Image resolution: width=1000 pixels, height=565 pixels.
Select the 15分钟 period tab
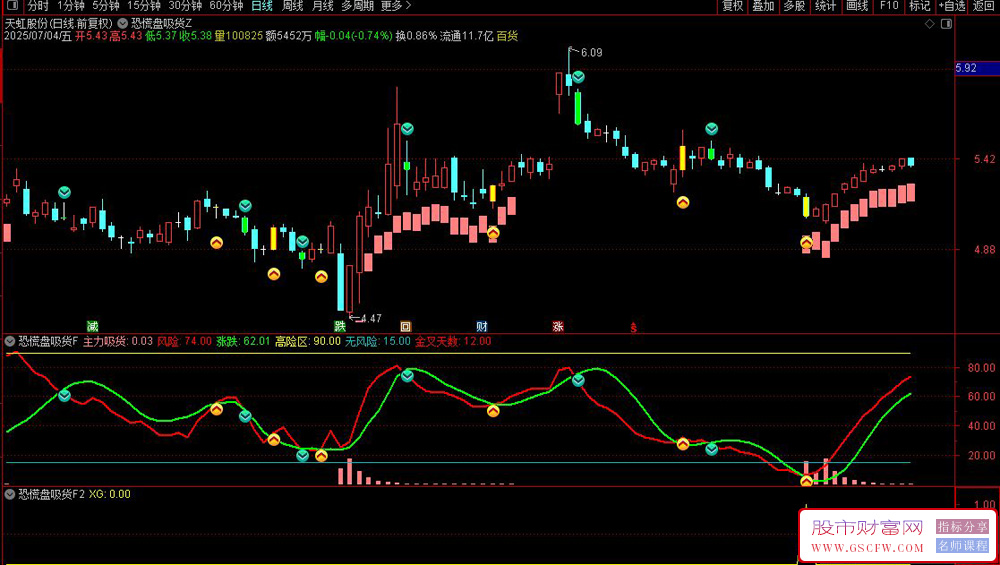(144, 6)
